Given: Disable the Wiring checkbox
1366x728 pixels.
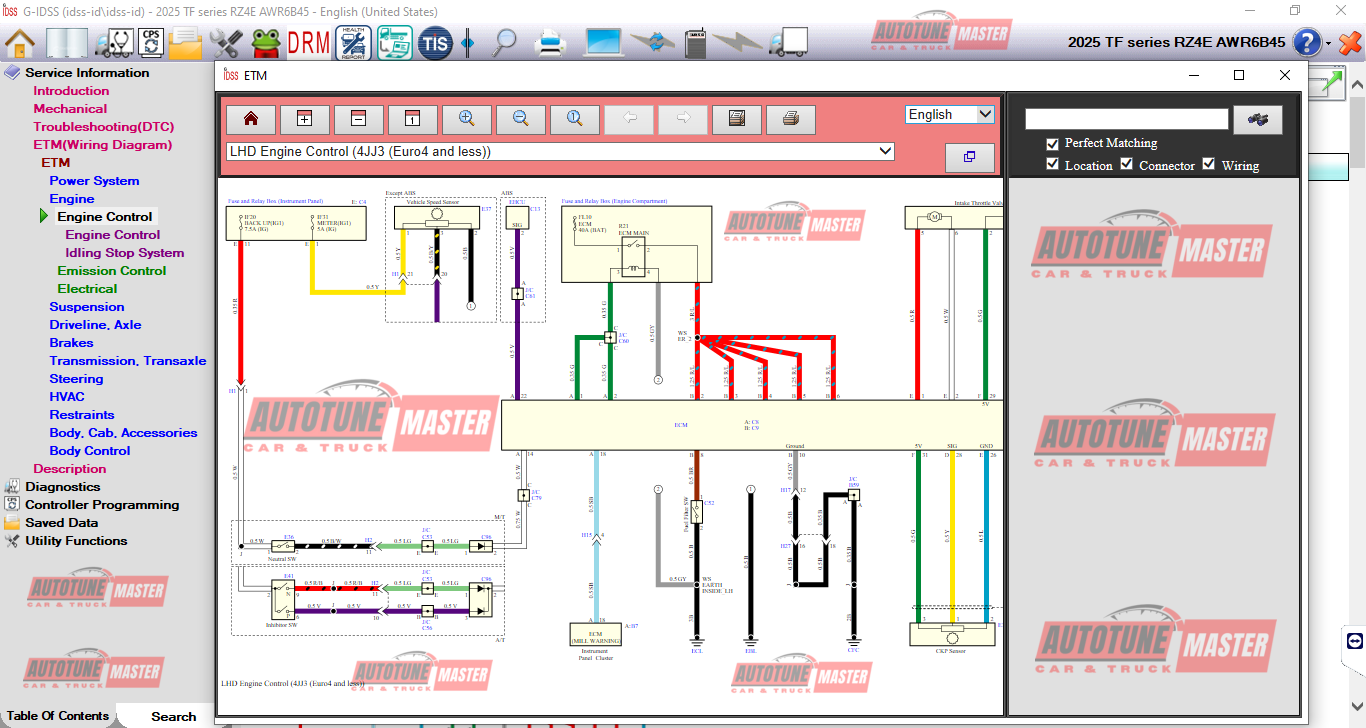Looking at the screenshot, I should click(x=1209, y=165).
